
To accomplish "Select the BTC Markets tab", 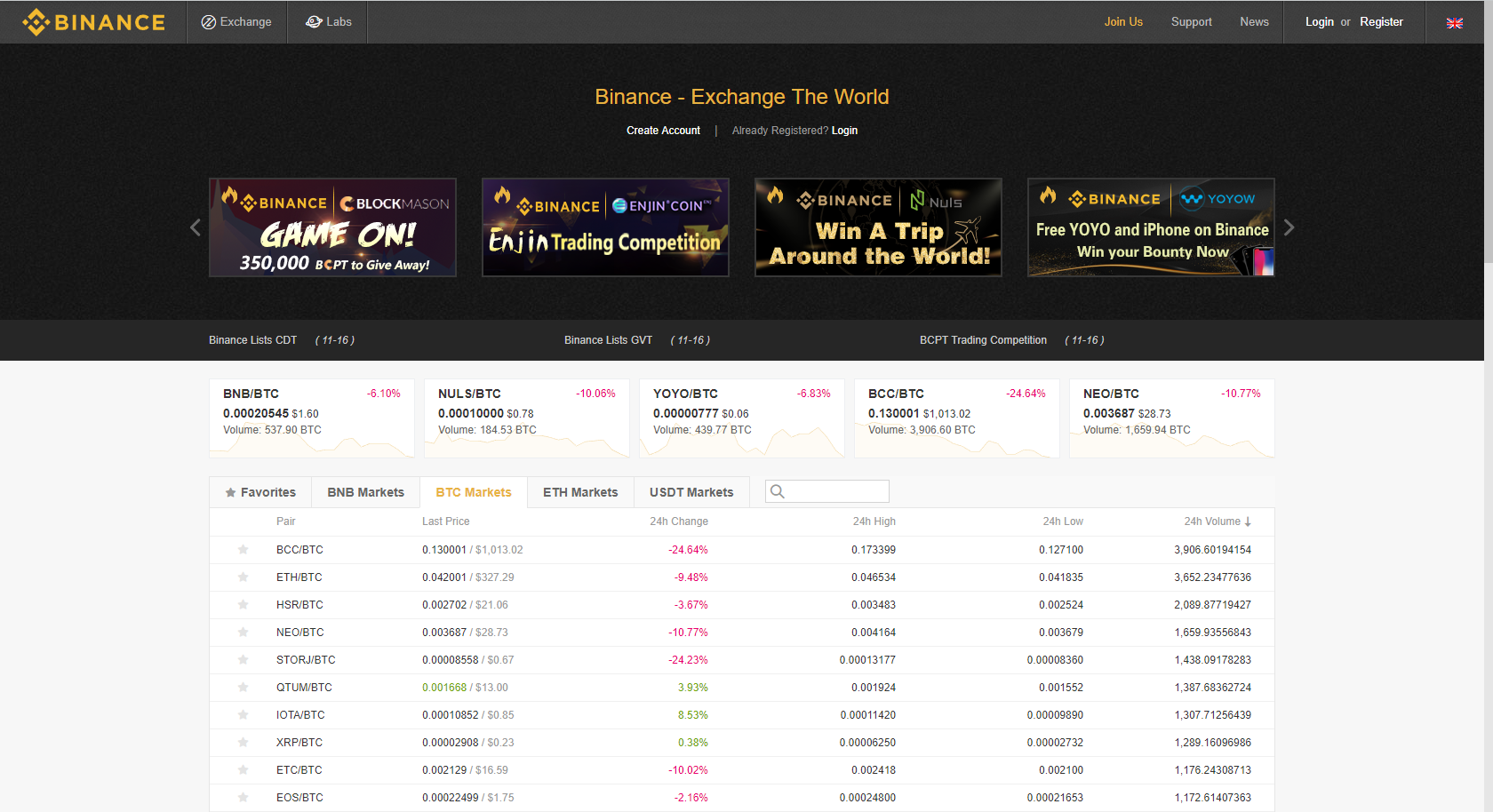I will click(474, 492).
